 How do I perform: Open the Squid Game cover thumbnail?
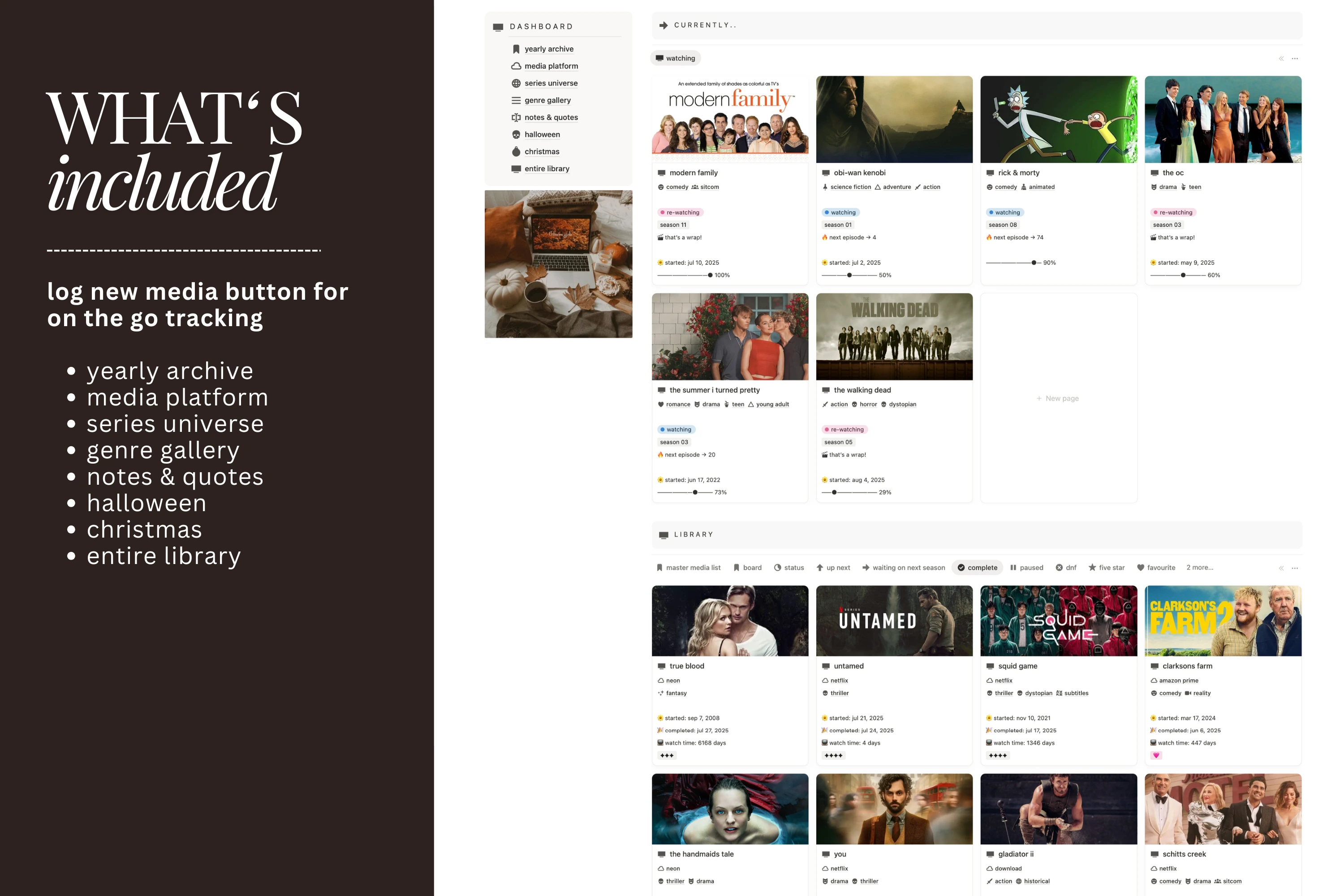[x=1058, y=620]
